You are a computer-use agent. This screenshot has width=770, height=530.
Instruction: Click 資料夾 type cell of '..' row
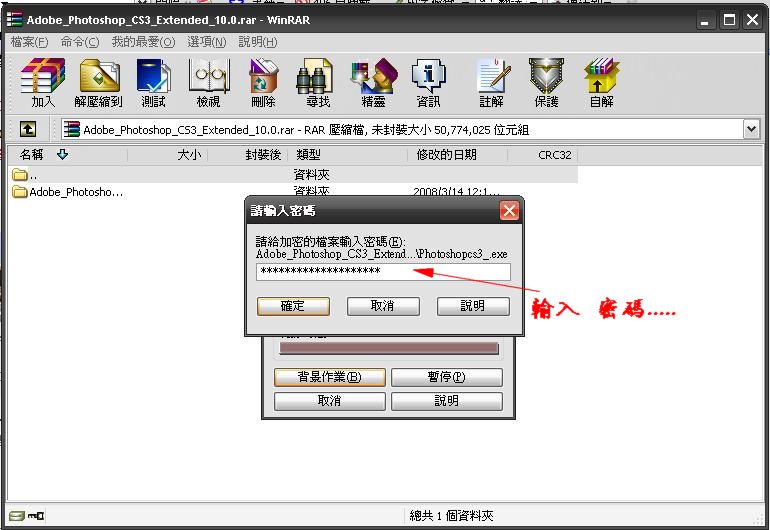(311, 174)
